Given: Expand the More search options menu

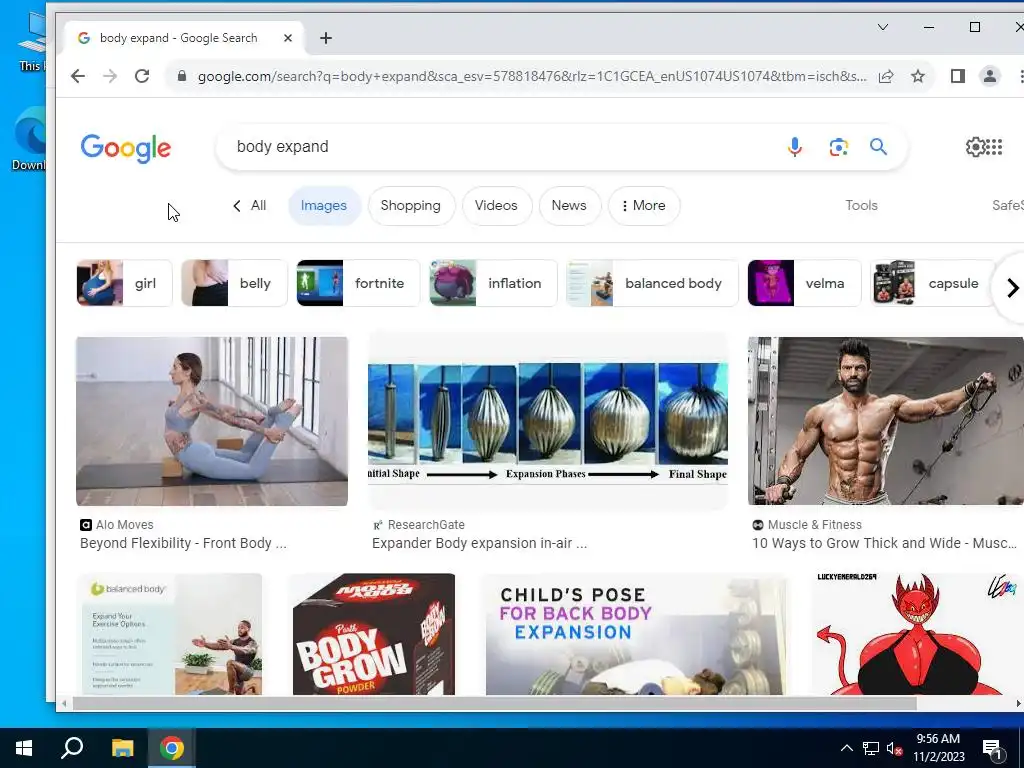Looking at the screenshot, I should pos(643,206).
